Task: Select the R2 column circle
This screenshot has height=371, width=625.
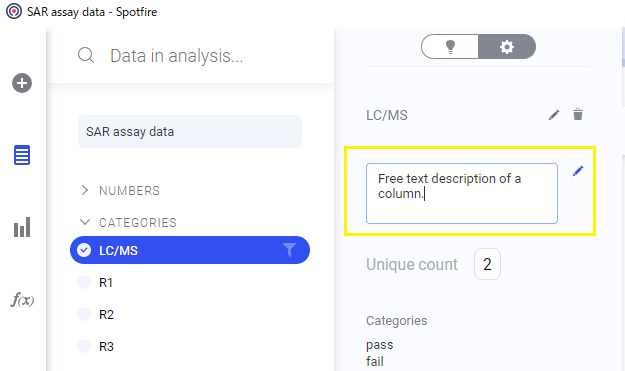Action: [x=84, y=314]
